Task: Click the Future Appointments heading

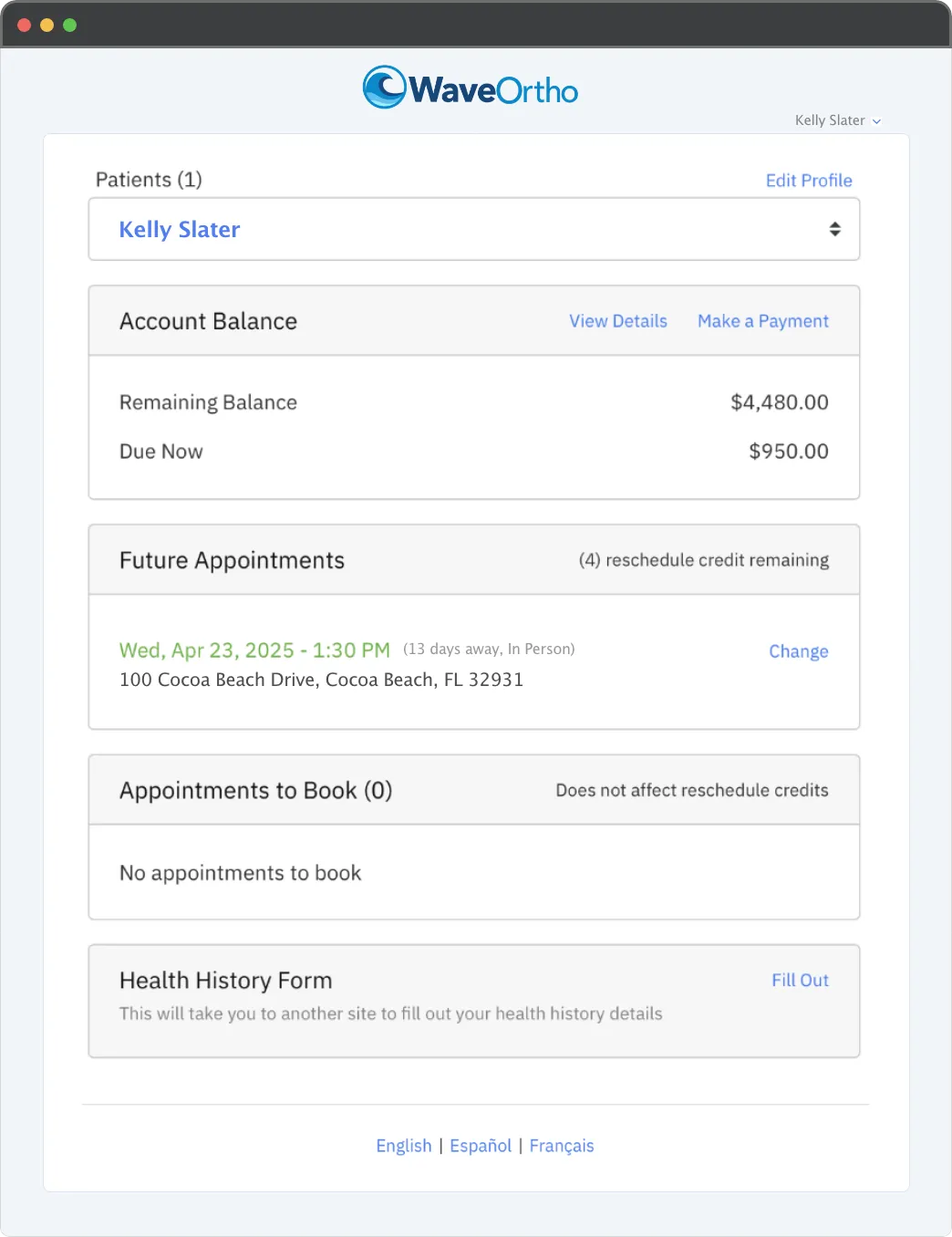Action: tap(232, 560)
